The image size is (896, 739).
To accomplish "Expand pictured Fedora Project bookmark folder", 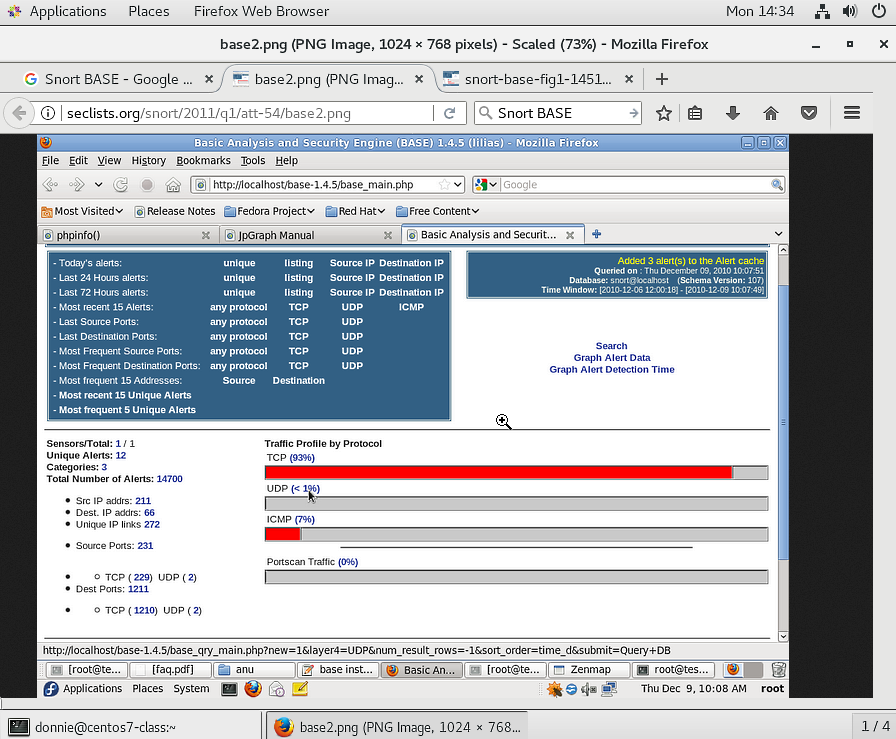I will click(270, 211).
